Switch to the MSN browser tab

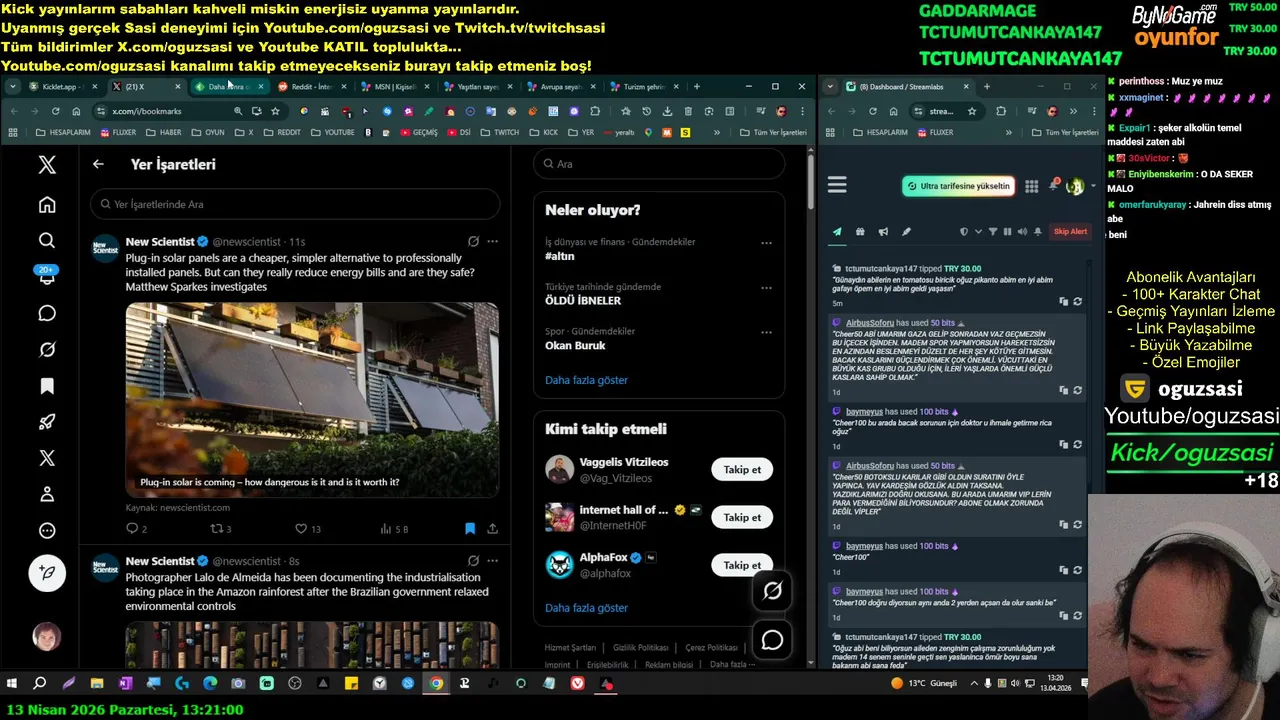pyautogui.click(x=393, y=87)
